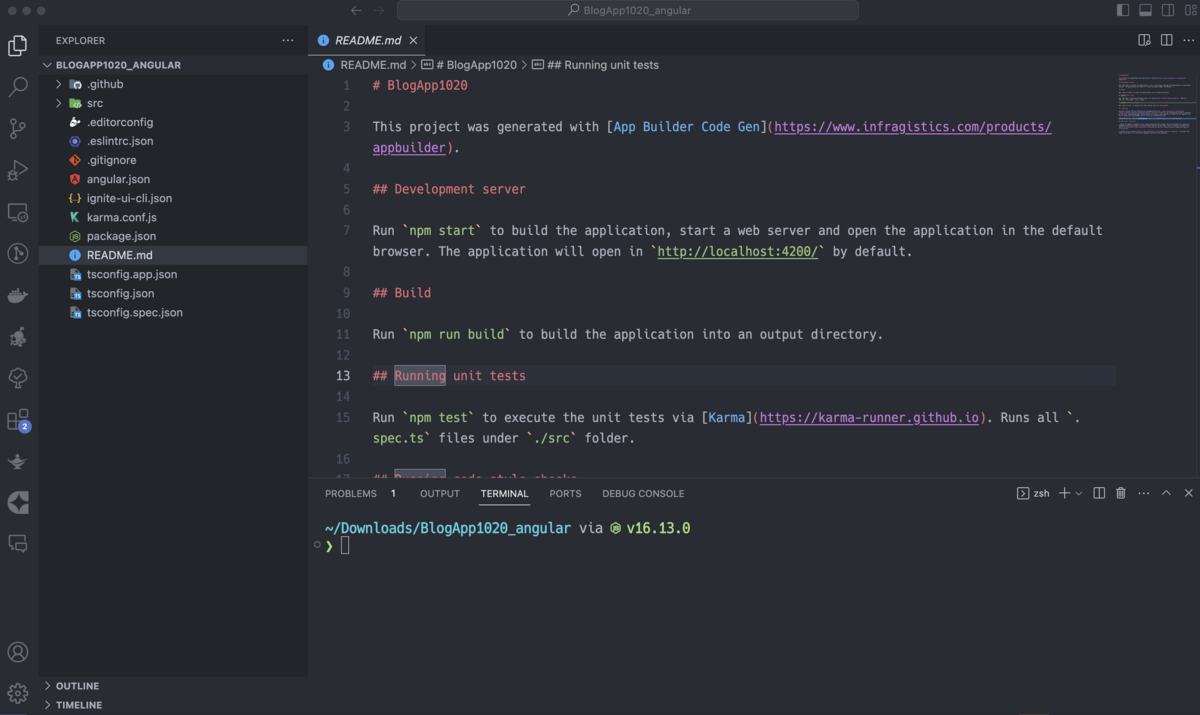Open the karma-runner.github.io link
This screenshot has height=715, width=1200.
tap(869, 418)
